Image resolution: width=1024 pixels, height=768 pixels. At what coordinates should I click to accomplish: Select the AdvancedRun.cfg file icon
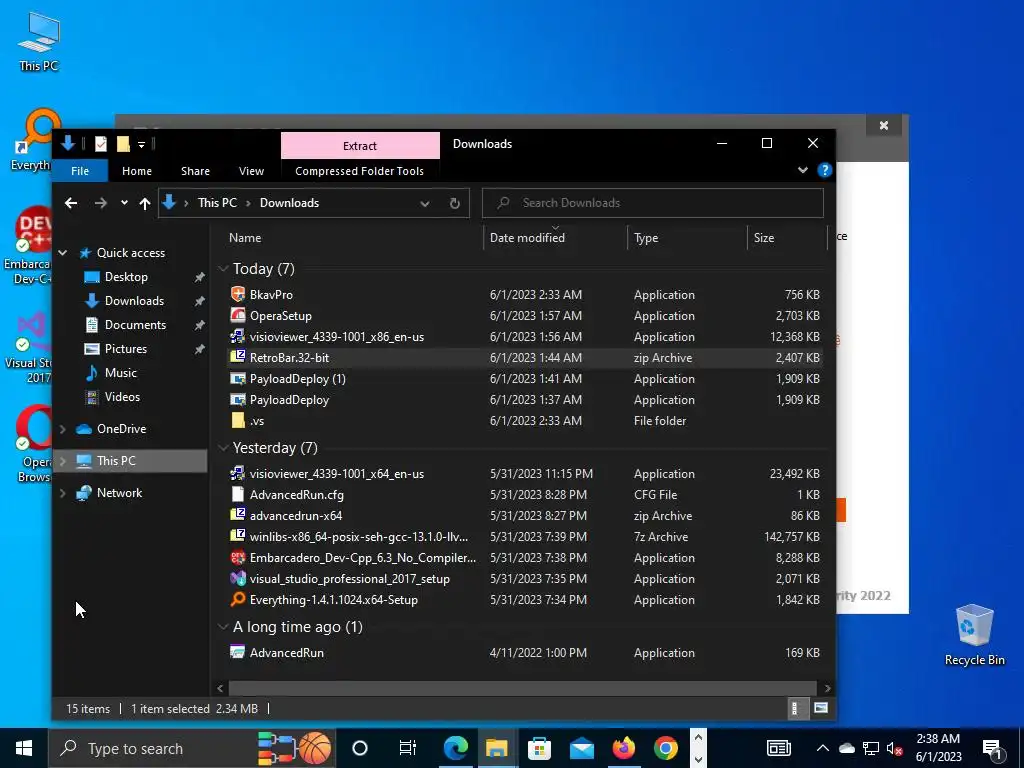click(238, 494)
